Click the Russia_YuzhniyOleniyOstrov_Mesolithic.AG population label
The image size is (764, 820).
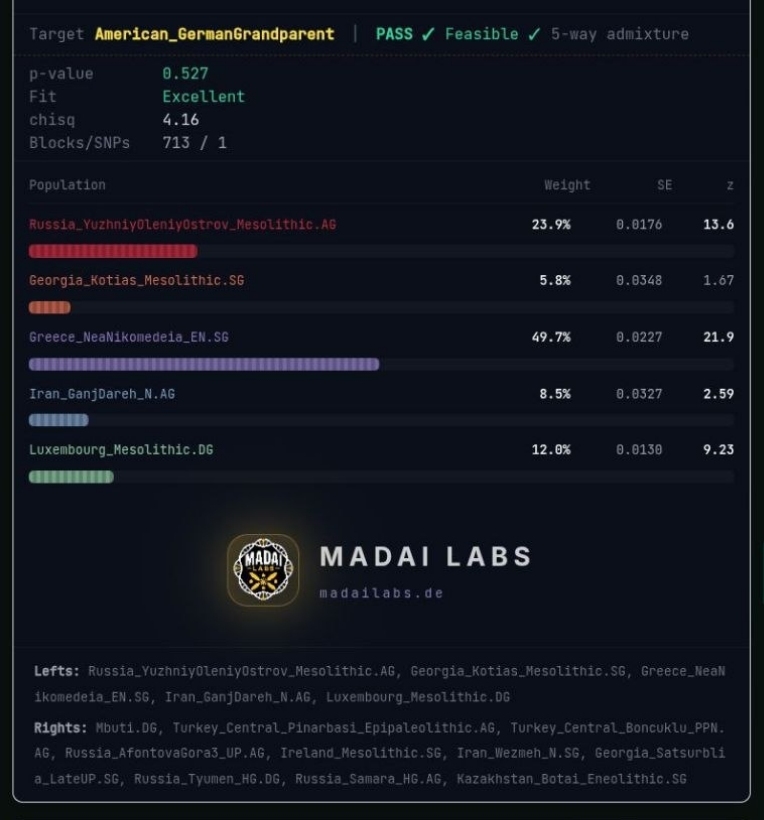point(183,224)
